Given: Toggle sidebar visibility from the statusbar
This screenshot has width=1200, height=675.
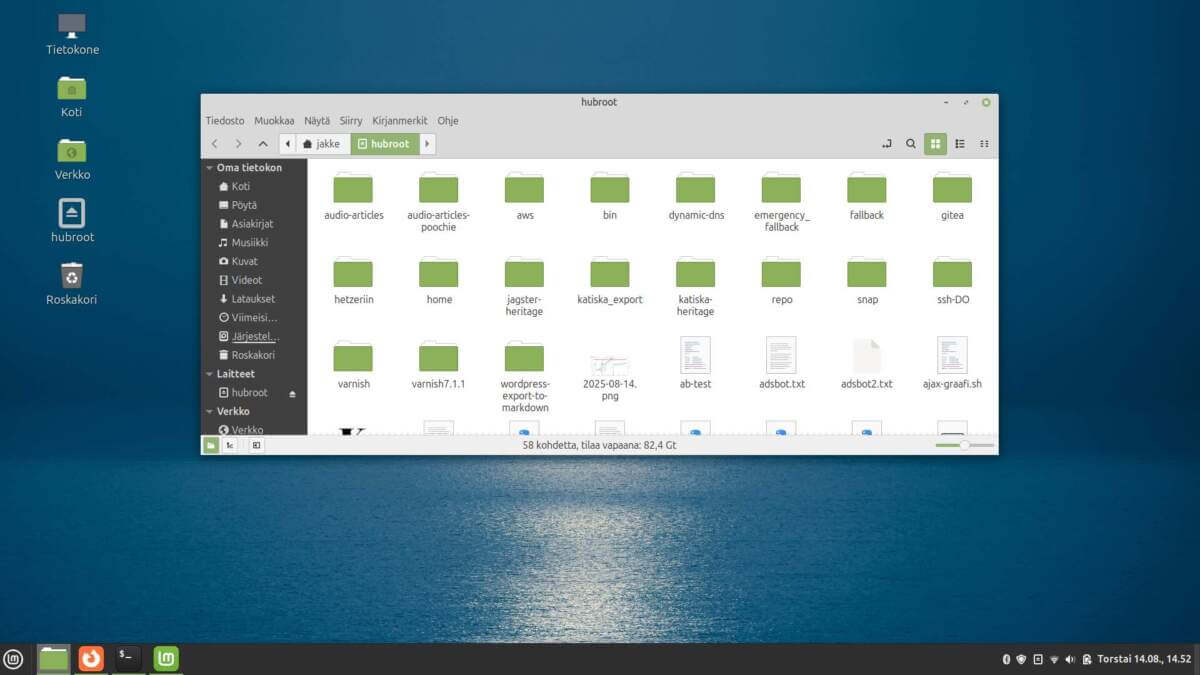Looking at the screenshot, I should pyautogui.click(x=255, y=444).
